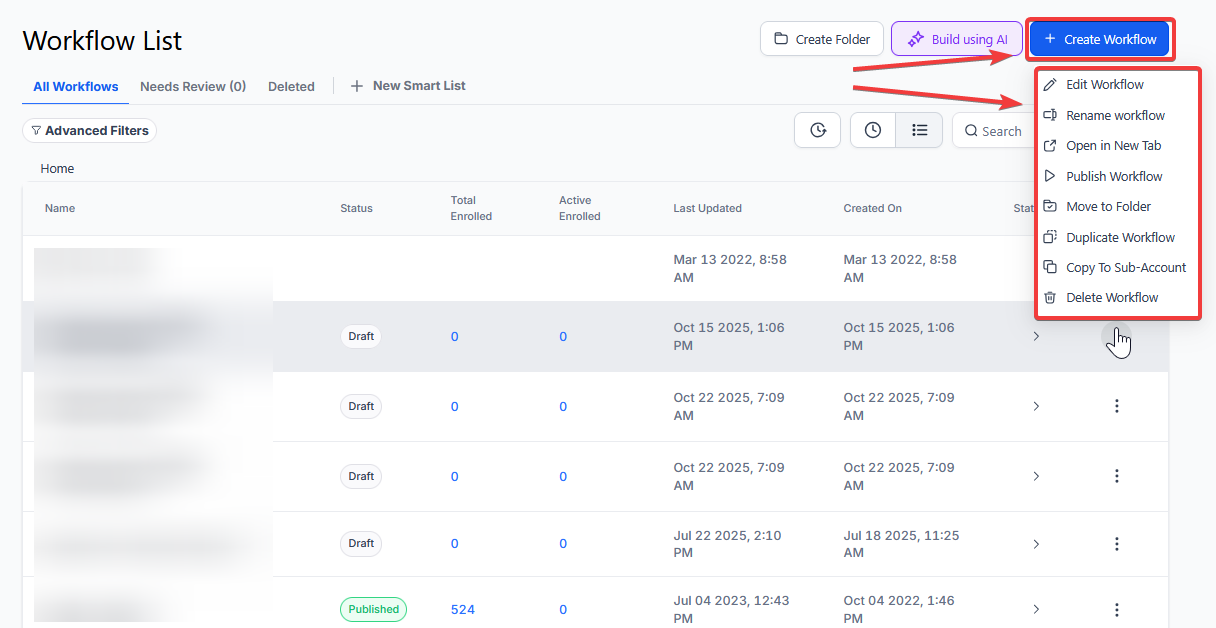
Task: Click the trash icon for Delete Workflow
Action: [x=1050, y=298]
